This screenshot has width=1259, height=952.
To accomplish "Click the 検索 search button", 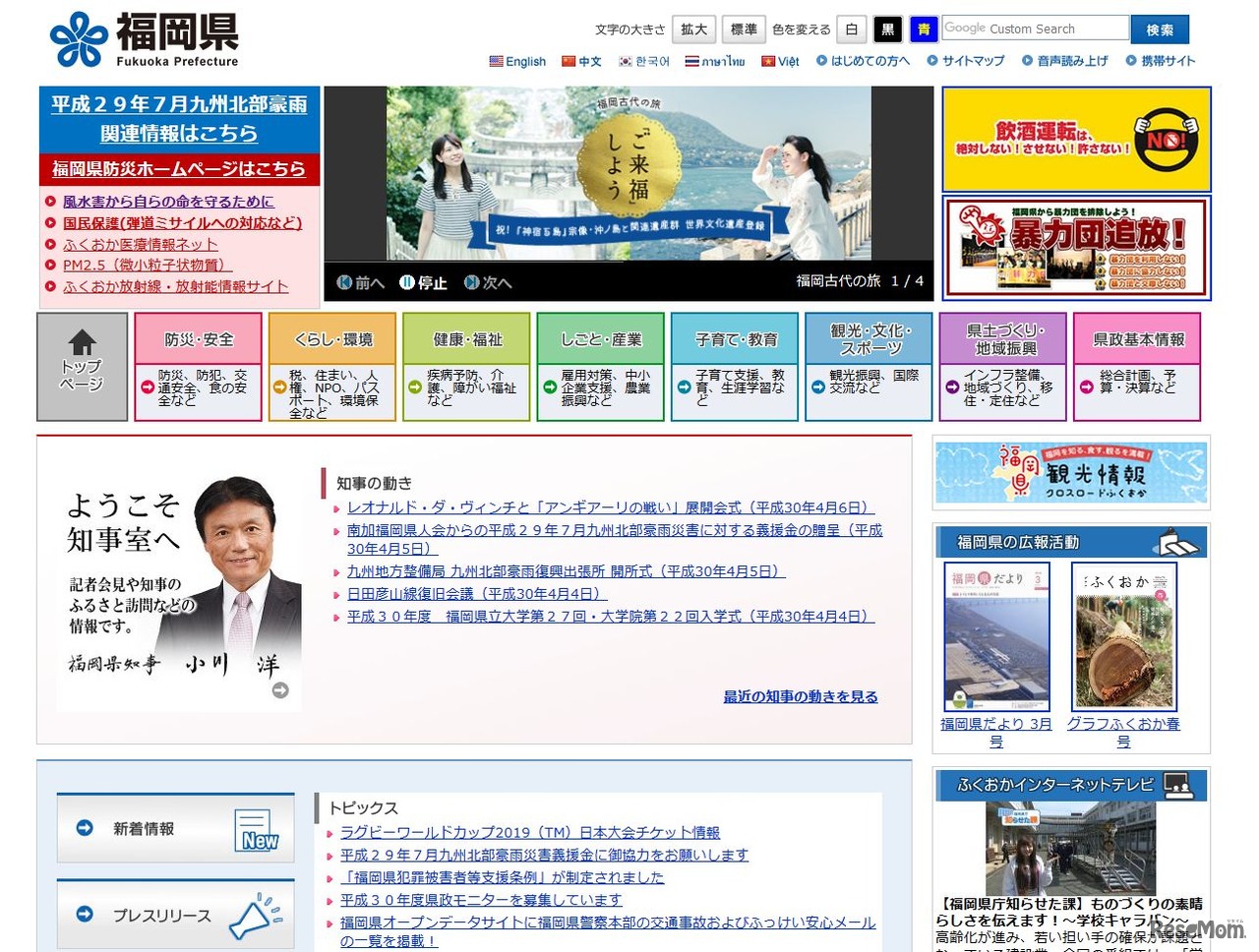I will pyautogui.click(x=1160, y=29).
